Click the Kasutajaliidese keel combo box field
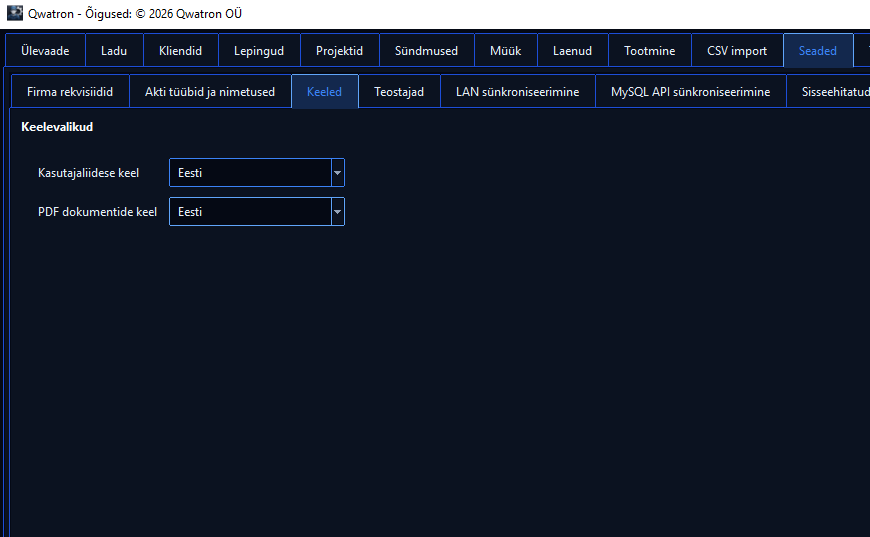 tap(257, 173)
